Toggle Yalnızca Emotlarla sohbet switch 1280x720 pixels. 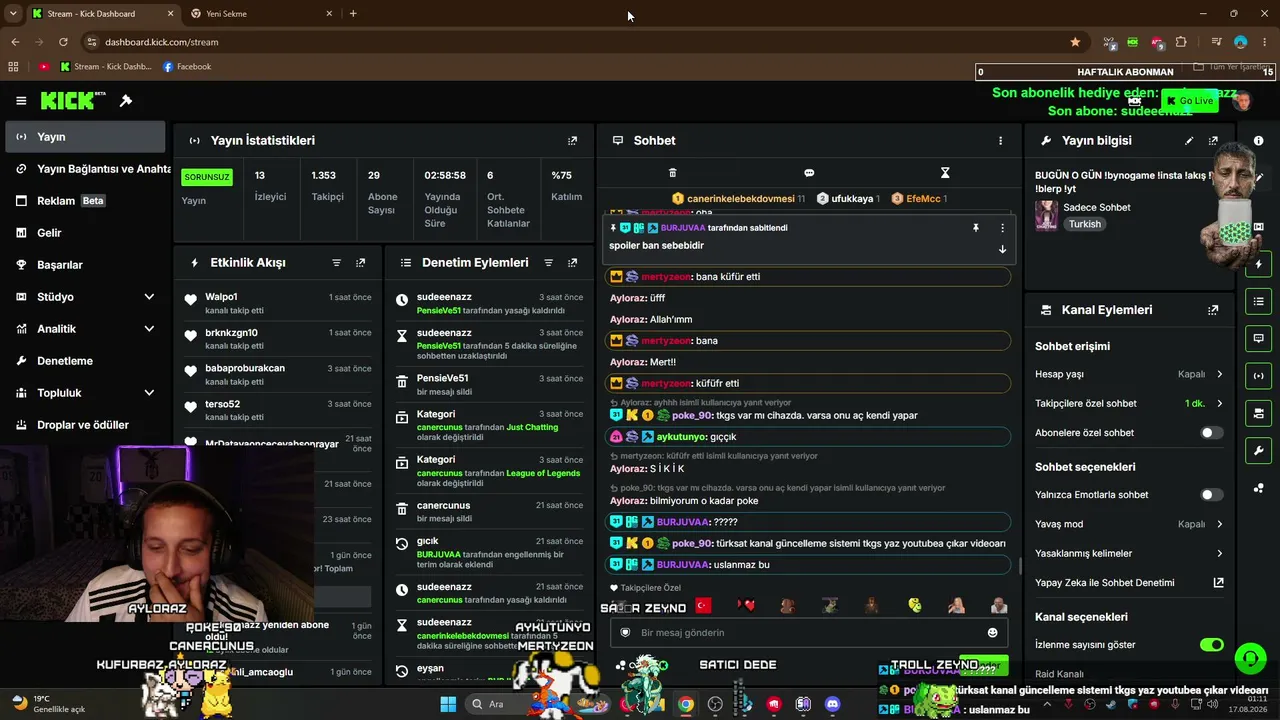coord(1211,495)
